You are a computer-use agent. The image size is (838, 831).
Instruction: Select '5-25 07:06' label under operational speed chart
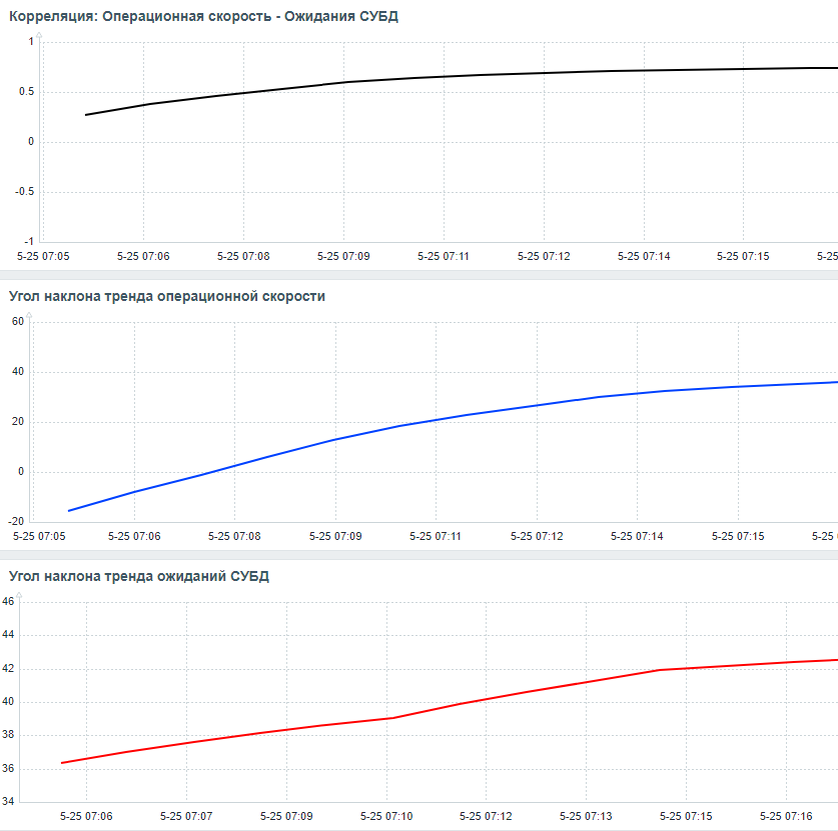[x=134, y=537]
